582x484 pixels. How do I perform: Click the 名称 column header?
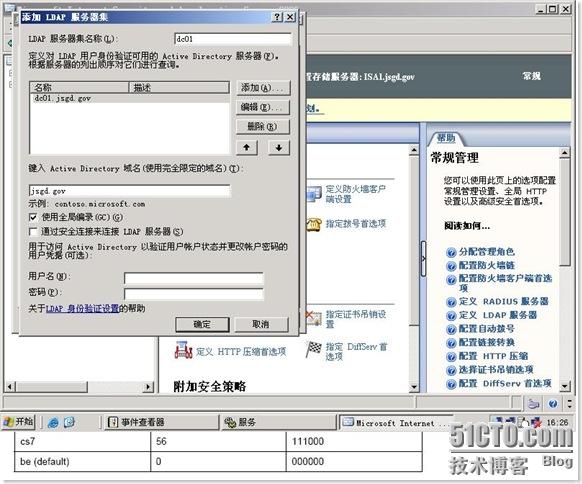coord(79,88)
